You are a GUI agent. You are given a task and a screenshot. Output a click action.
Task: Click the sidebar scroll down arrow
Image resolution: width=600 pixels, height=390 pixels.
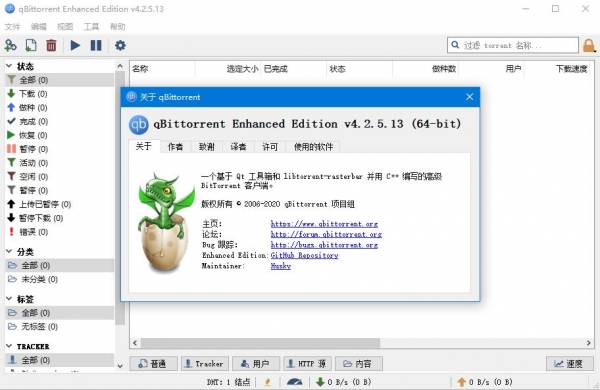pyautogui.click(x=120, y=366)
